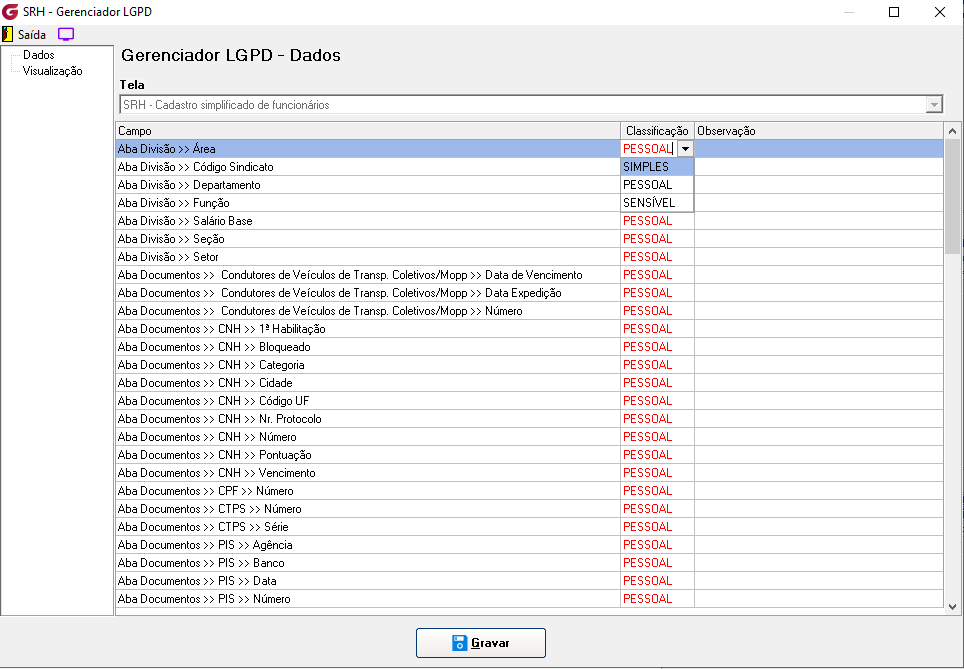Choose PESSOAL from the open classification list
This screenshot has width=964, height=669.
657,184
